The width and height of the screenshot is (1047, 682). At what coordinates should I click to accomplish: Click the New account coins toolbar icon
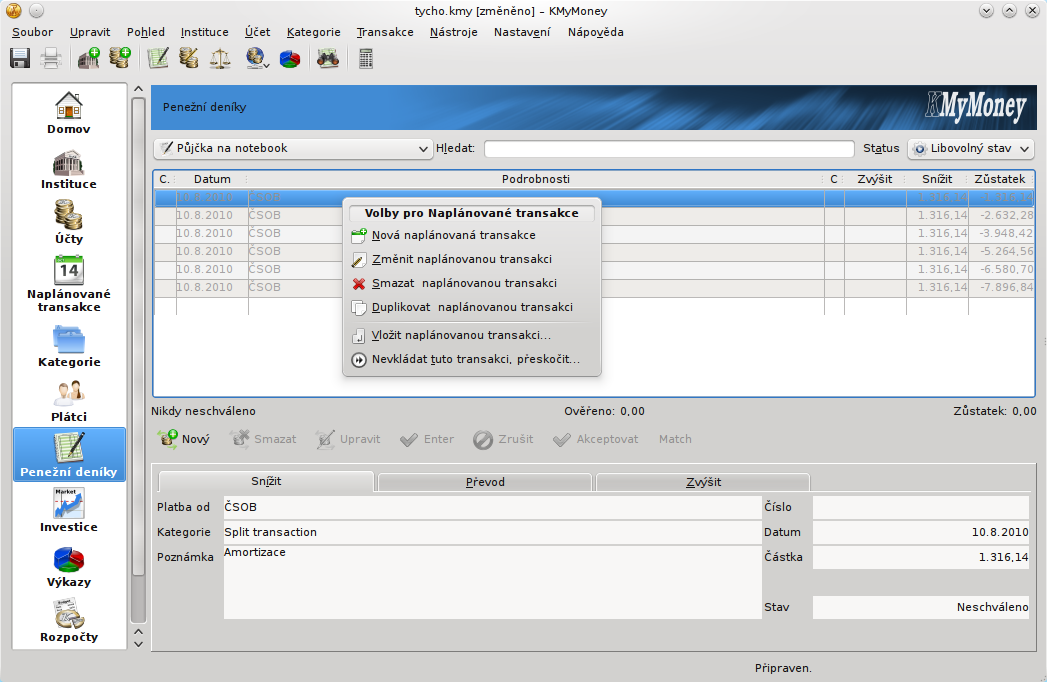(120, 58)
